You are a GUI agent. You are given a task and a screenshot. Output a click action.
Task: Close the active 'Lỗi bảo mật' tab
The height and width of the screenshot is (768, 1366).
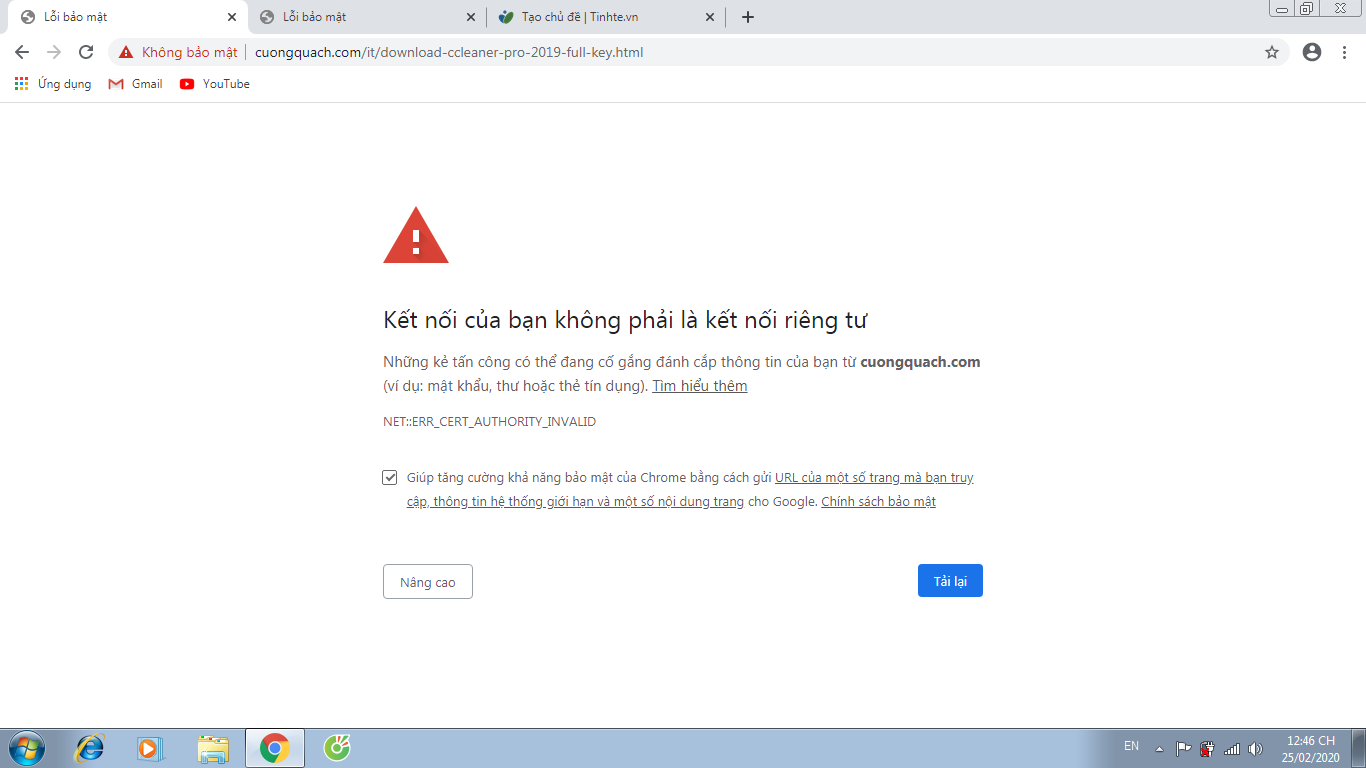tap(232, 17)
